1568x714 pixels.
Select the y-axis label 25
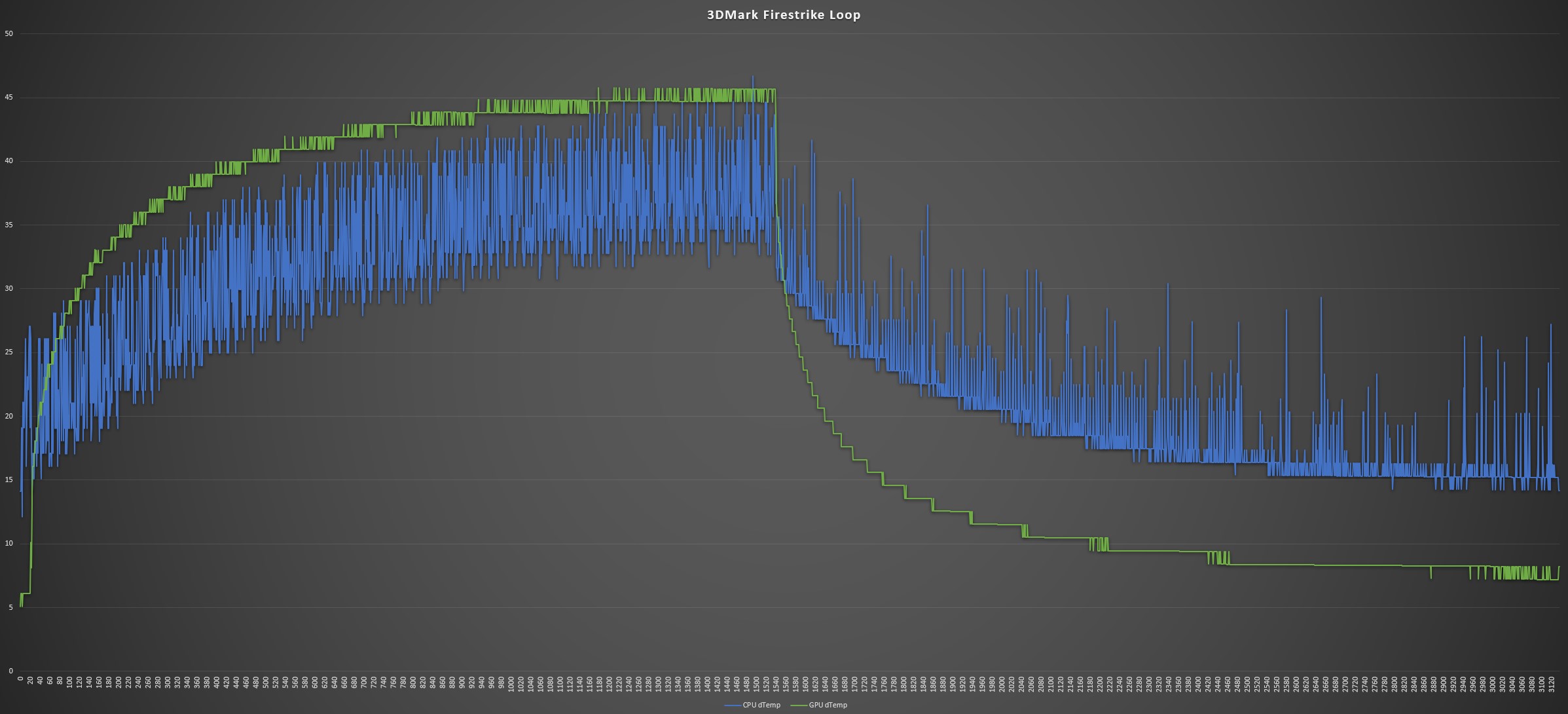[x=9, y=352]
